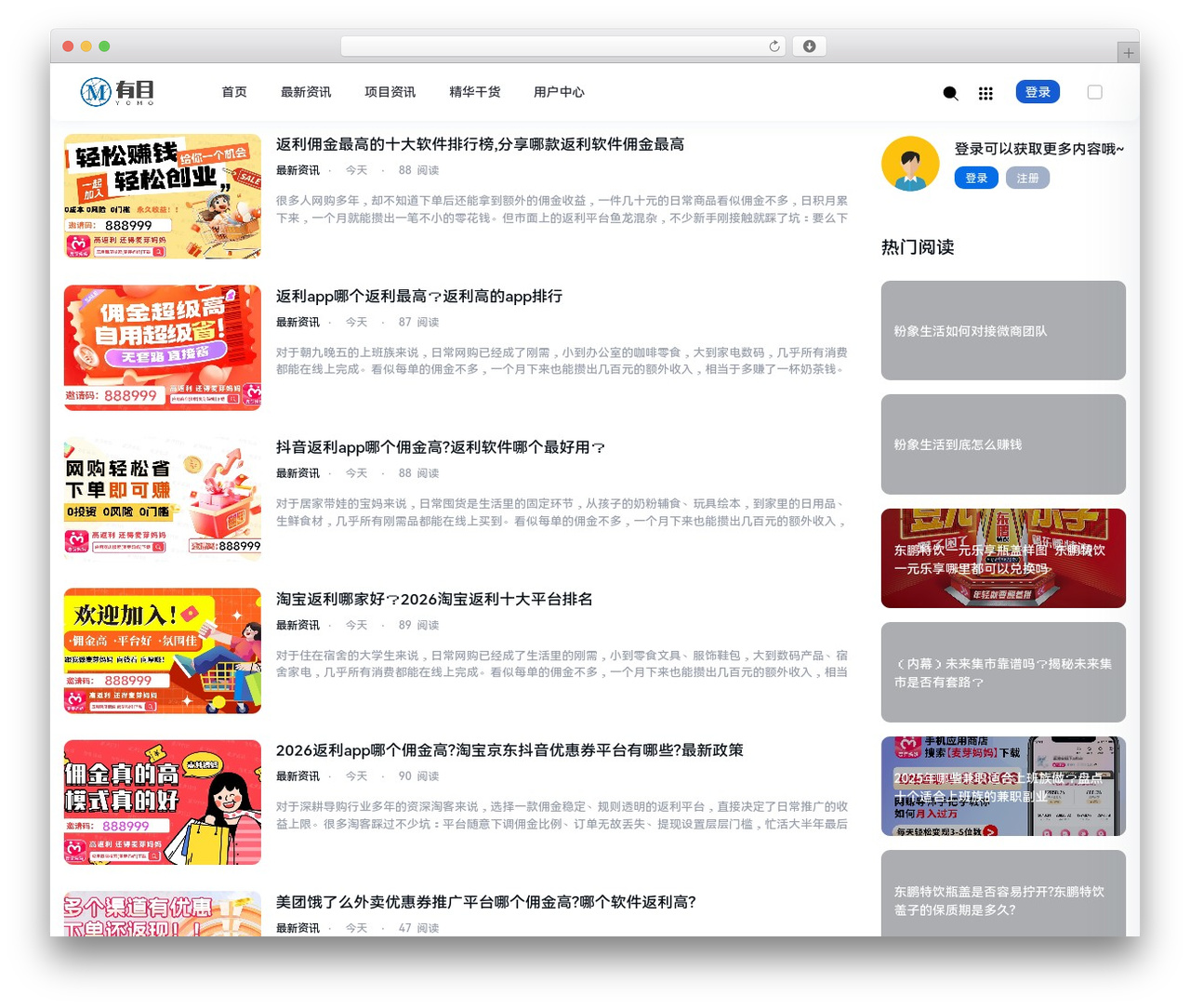Click the browser reload icon
The height and width of the screenshot is (1008, 1190).
pos(773,46)
